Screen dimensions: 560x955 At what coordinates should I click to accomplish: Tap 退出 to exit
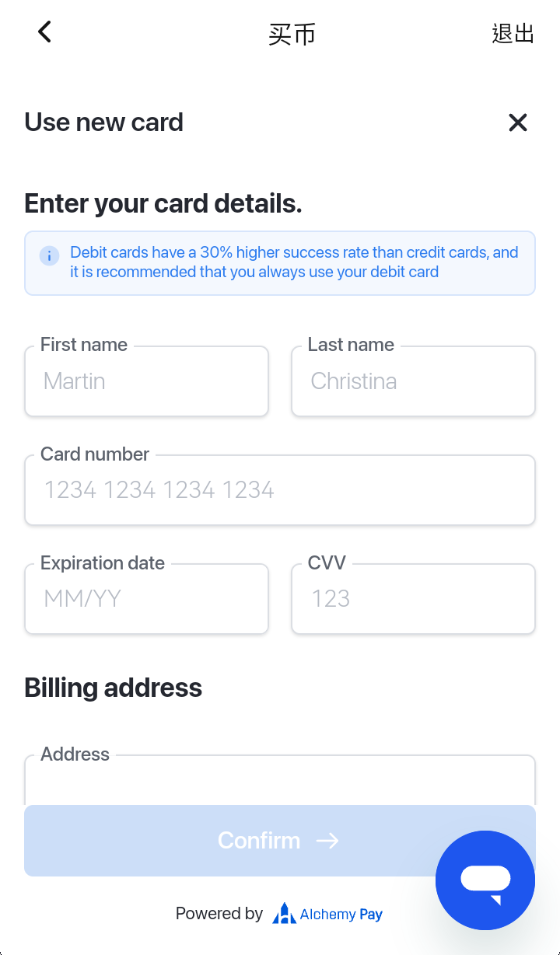tap(513, 33)
